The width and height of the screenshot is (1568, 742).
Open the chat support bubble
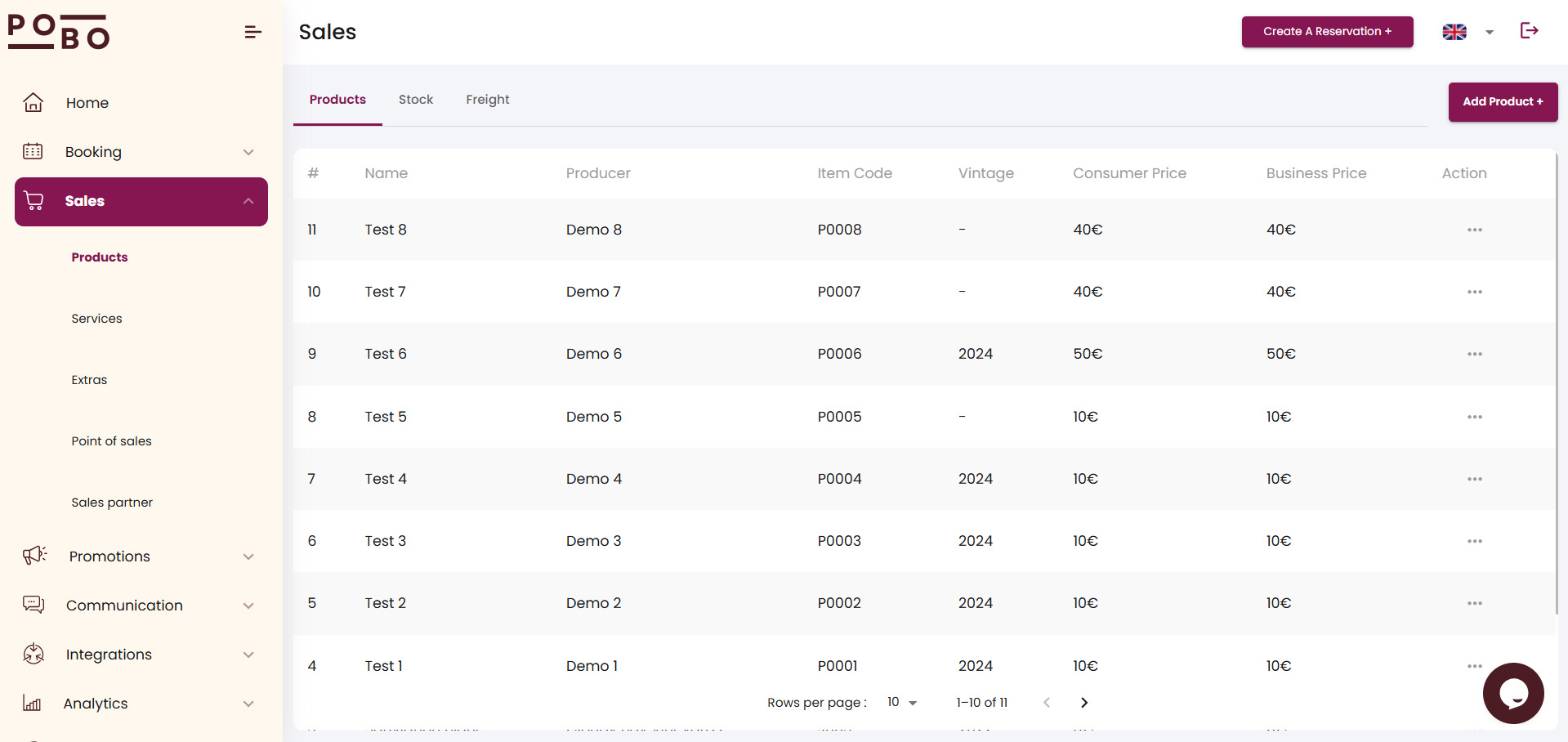click(1512, 693)
